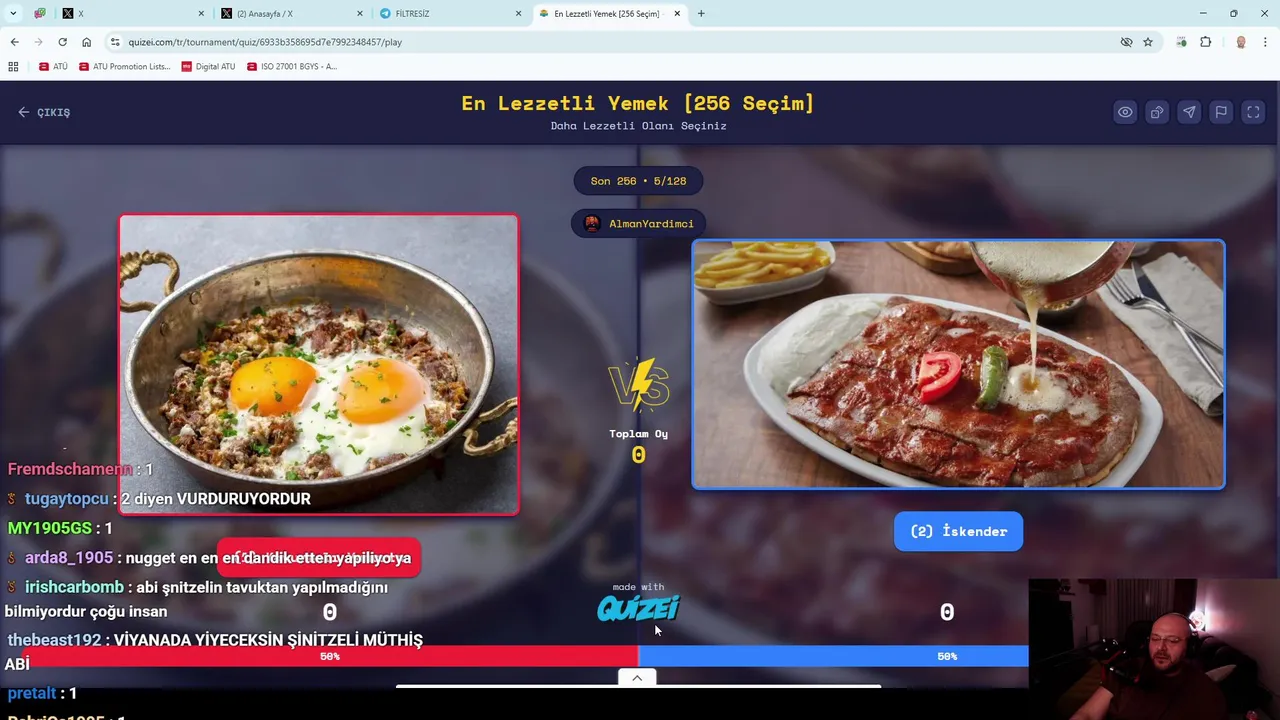Click the pinned extension icon near the star

point(1181,42)
